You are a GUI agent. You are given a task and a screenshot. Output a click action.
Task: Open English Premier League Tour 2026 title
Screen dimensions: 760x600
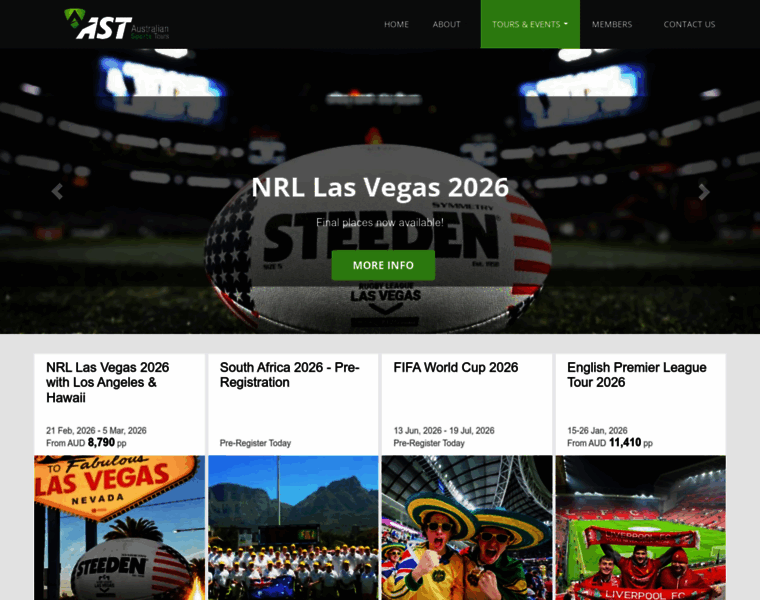[x=636, y=375]
